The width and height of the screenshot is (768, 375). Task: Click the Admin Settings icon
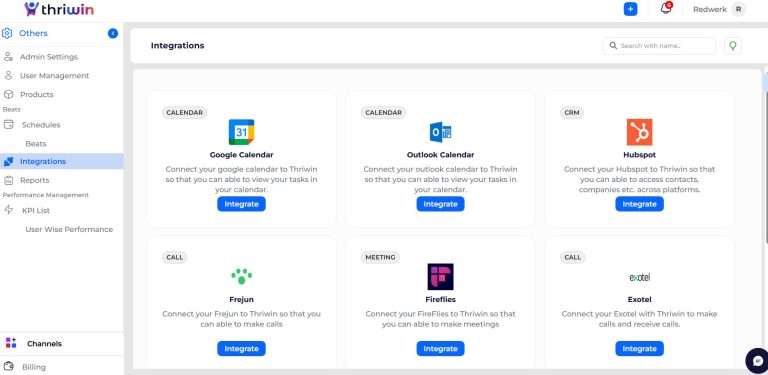coord(8,57)
